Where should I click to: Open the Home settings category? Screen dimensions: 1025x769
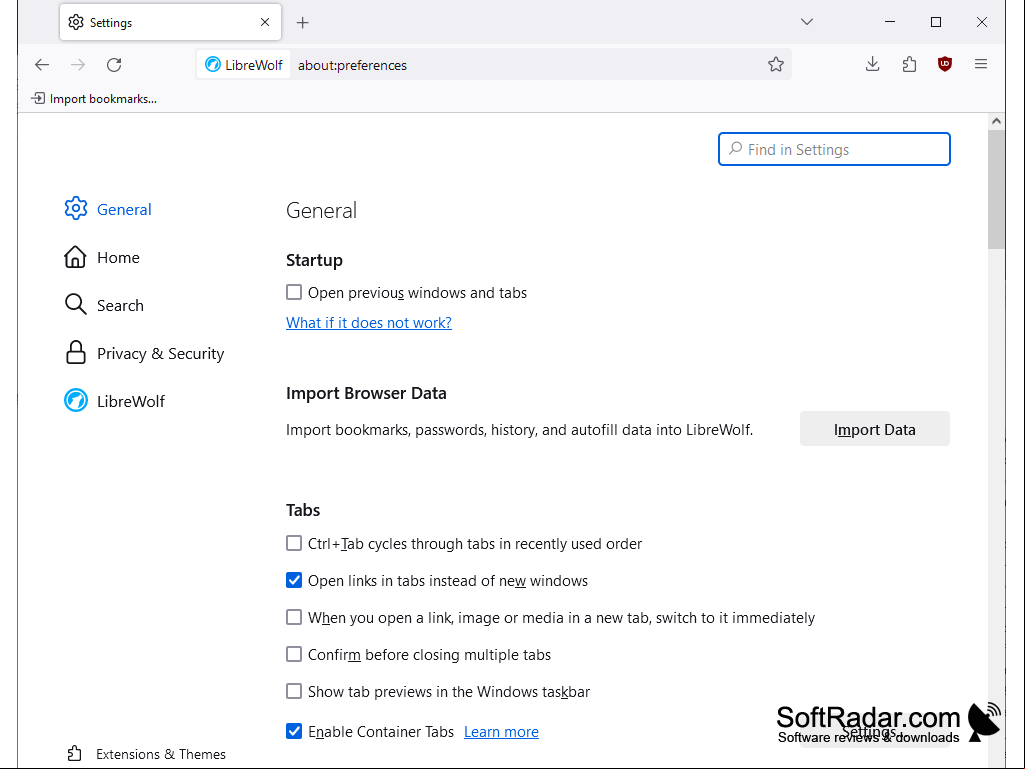tap(102, 258)
